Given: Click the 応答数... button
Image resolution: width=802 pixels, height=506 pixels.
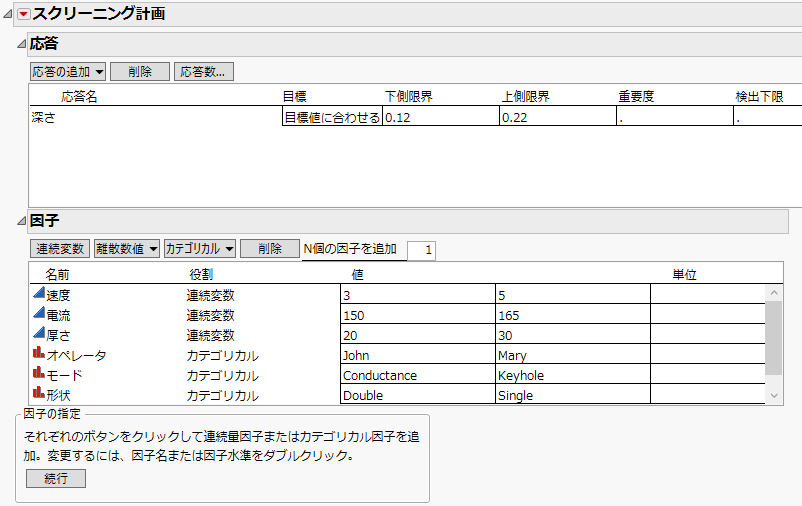Looking at the screenshot, I should click(x=204, y=72).
